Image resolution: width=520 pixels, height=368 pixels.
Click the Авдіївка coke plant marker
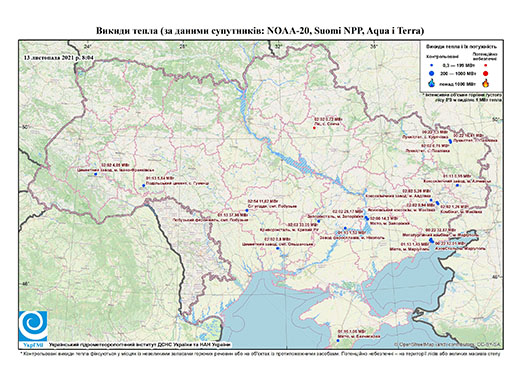[431, 200]
